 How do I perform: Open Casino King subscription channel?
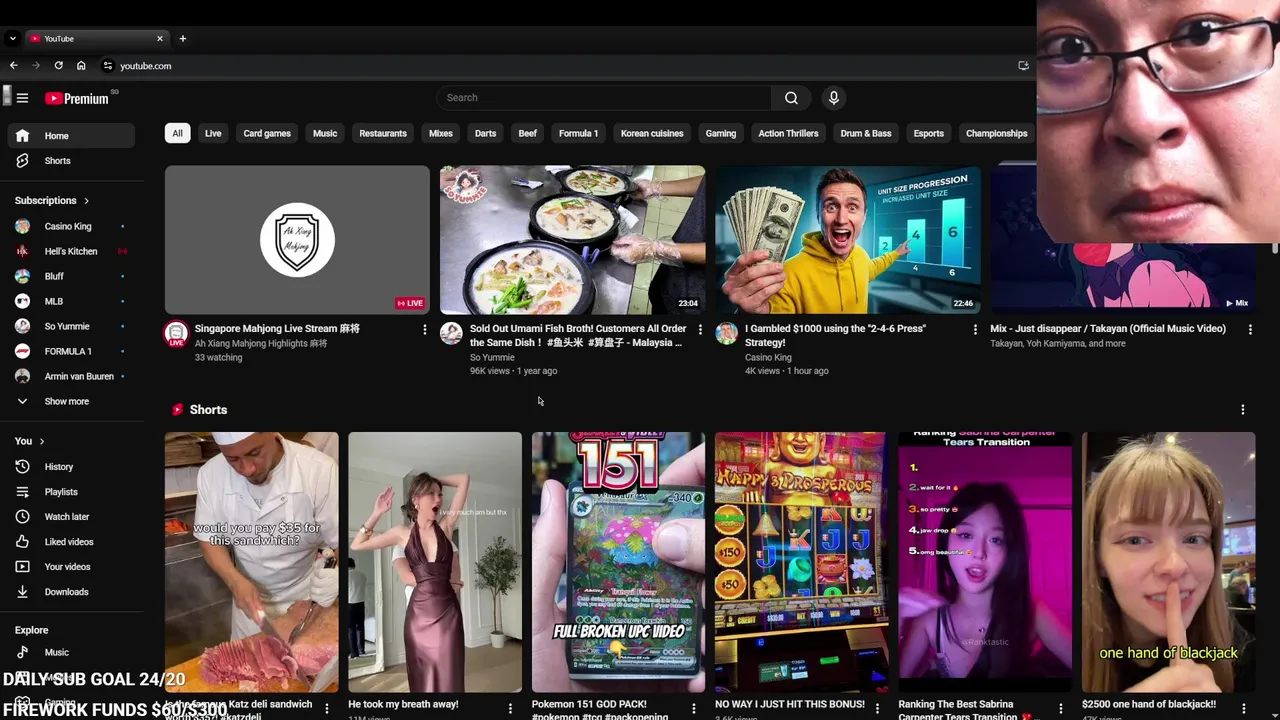[71, 226]
